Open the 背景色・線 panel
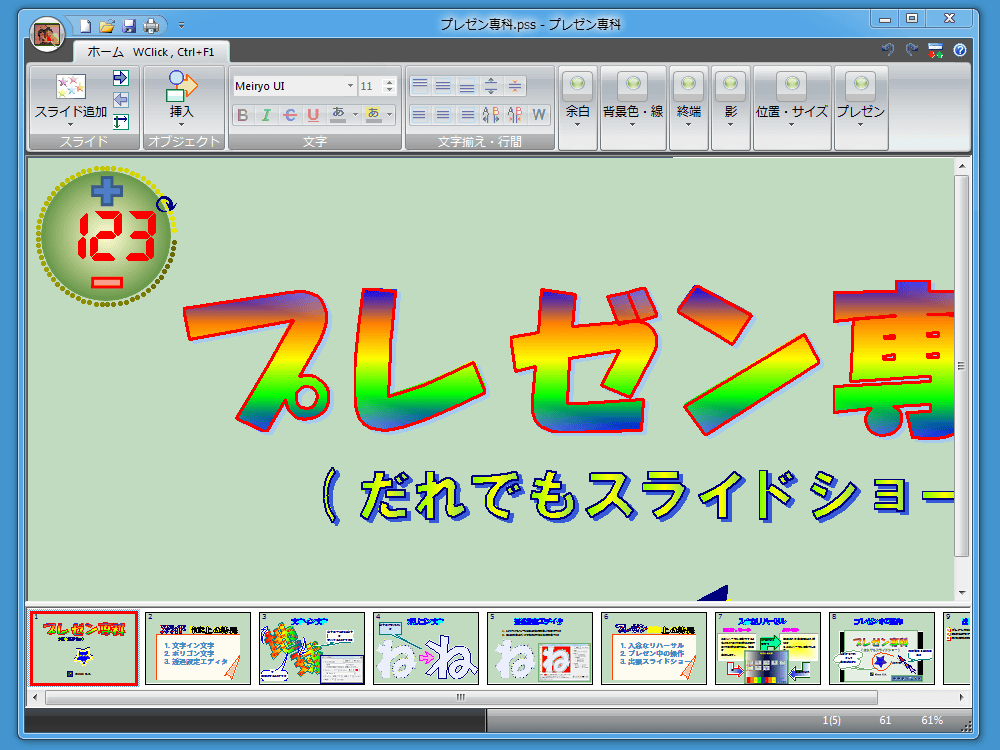 point(633,107)
